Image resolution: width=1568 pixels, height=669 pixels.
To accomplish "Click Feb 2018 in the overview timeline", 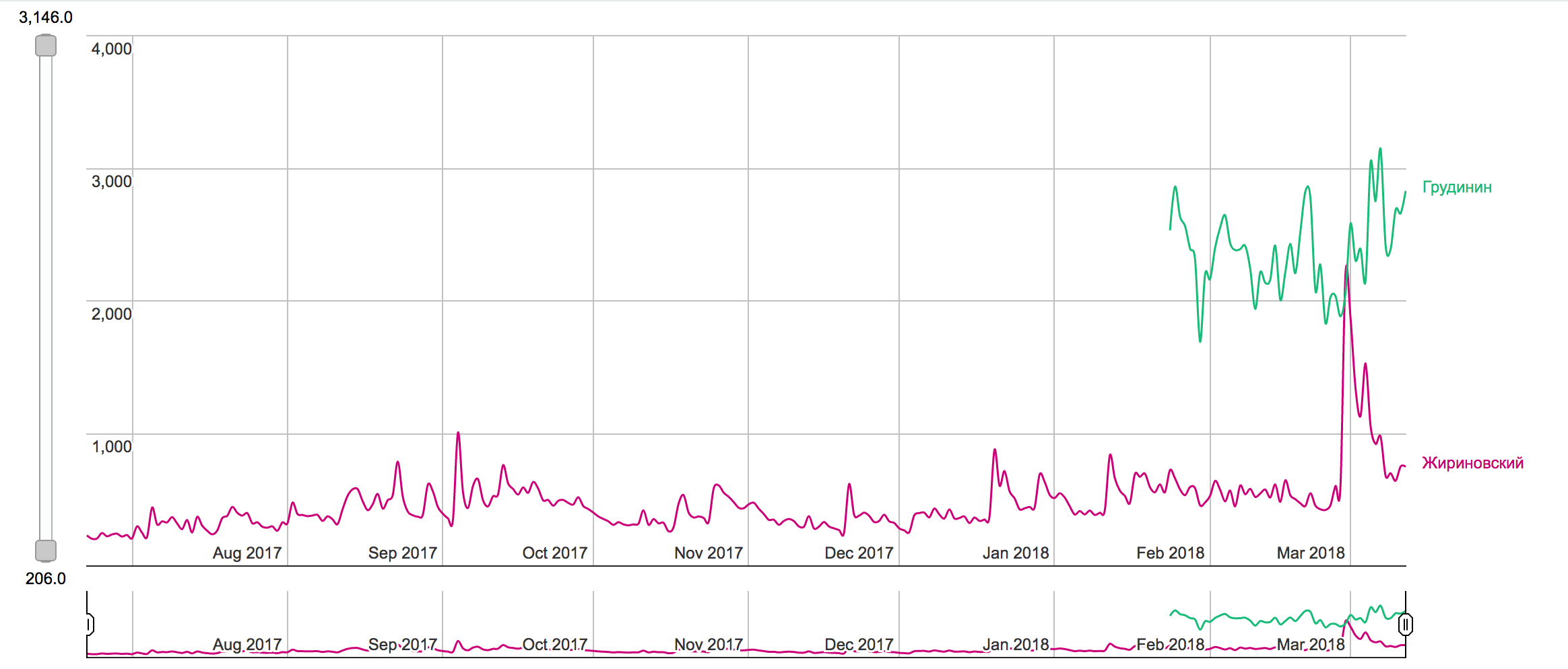I will (1171, 645).
